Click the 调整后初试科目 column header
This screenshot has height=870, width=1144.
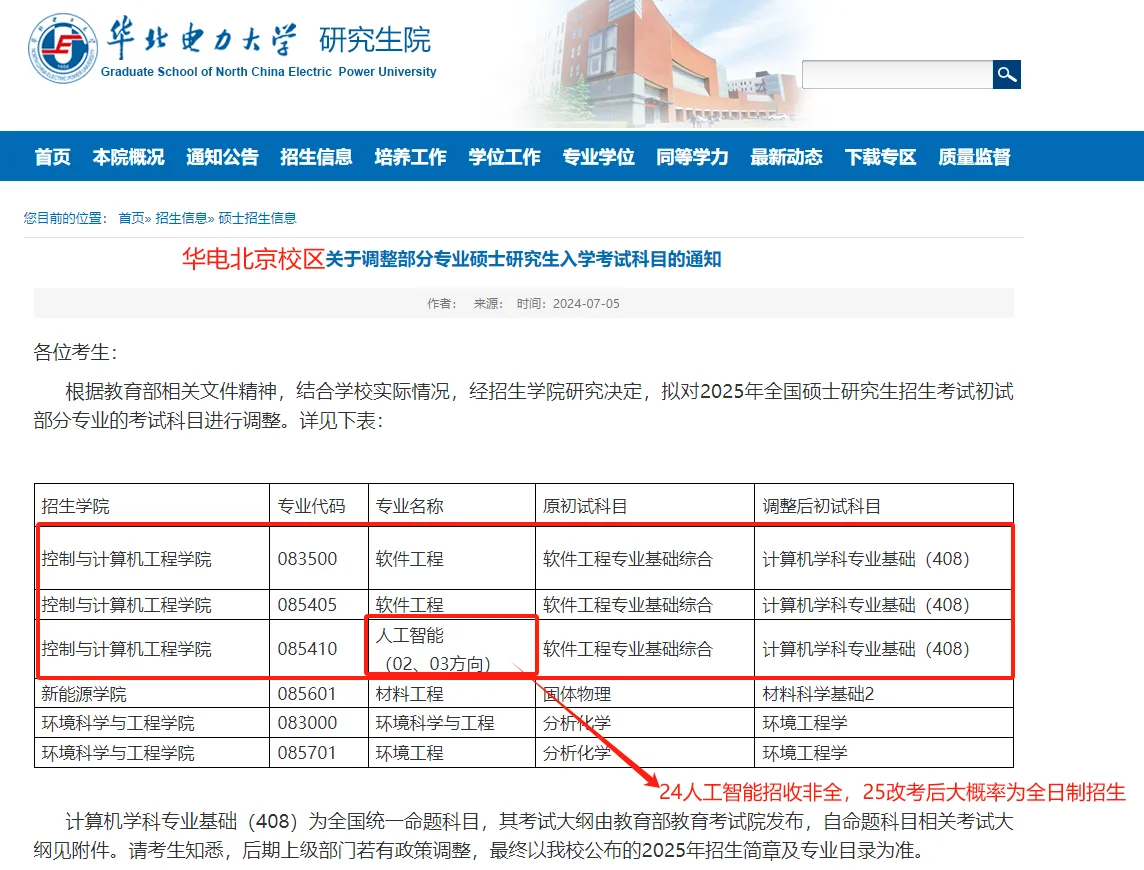[884, 506]
